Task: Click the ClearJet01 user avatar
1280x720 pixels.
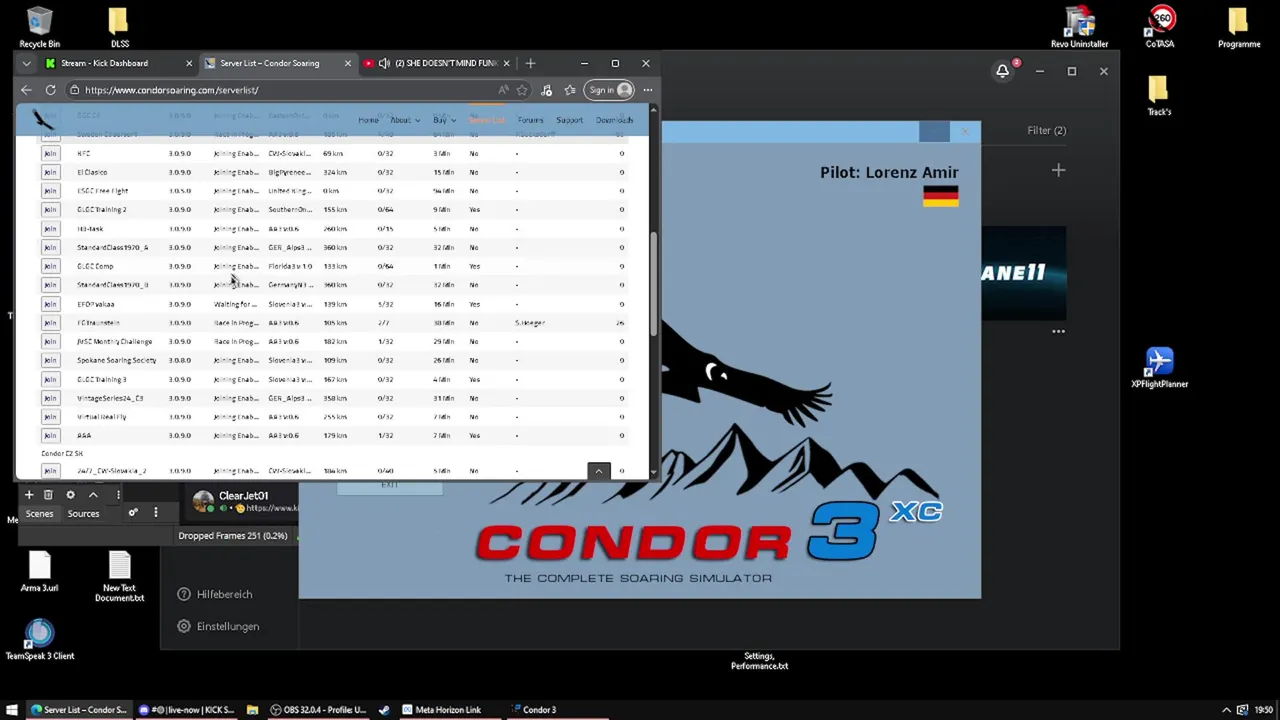Action: tap(203, 500)
